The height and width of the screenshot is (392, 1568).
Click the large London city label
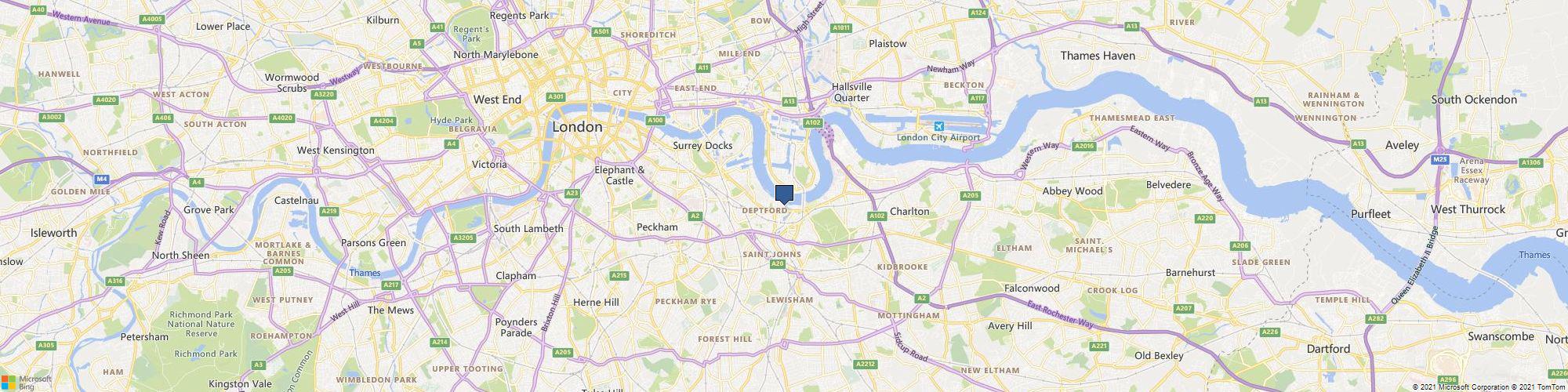point(578,127)
